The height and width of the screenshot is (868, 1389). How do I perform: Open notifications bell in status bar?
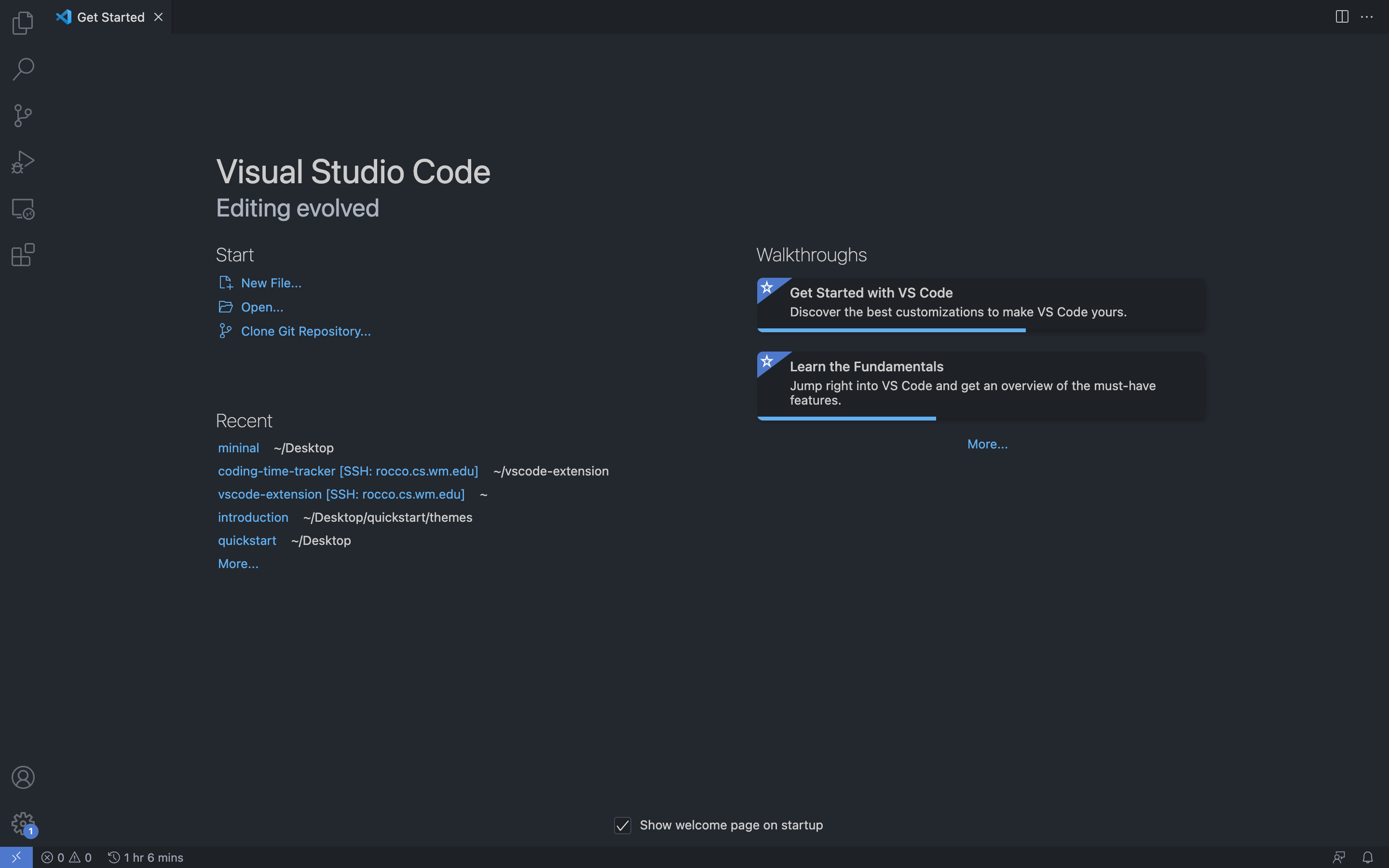[1368, 857]
